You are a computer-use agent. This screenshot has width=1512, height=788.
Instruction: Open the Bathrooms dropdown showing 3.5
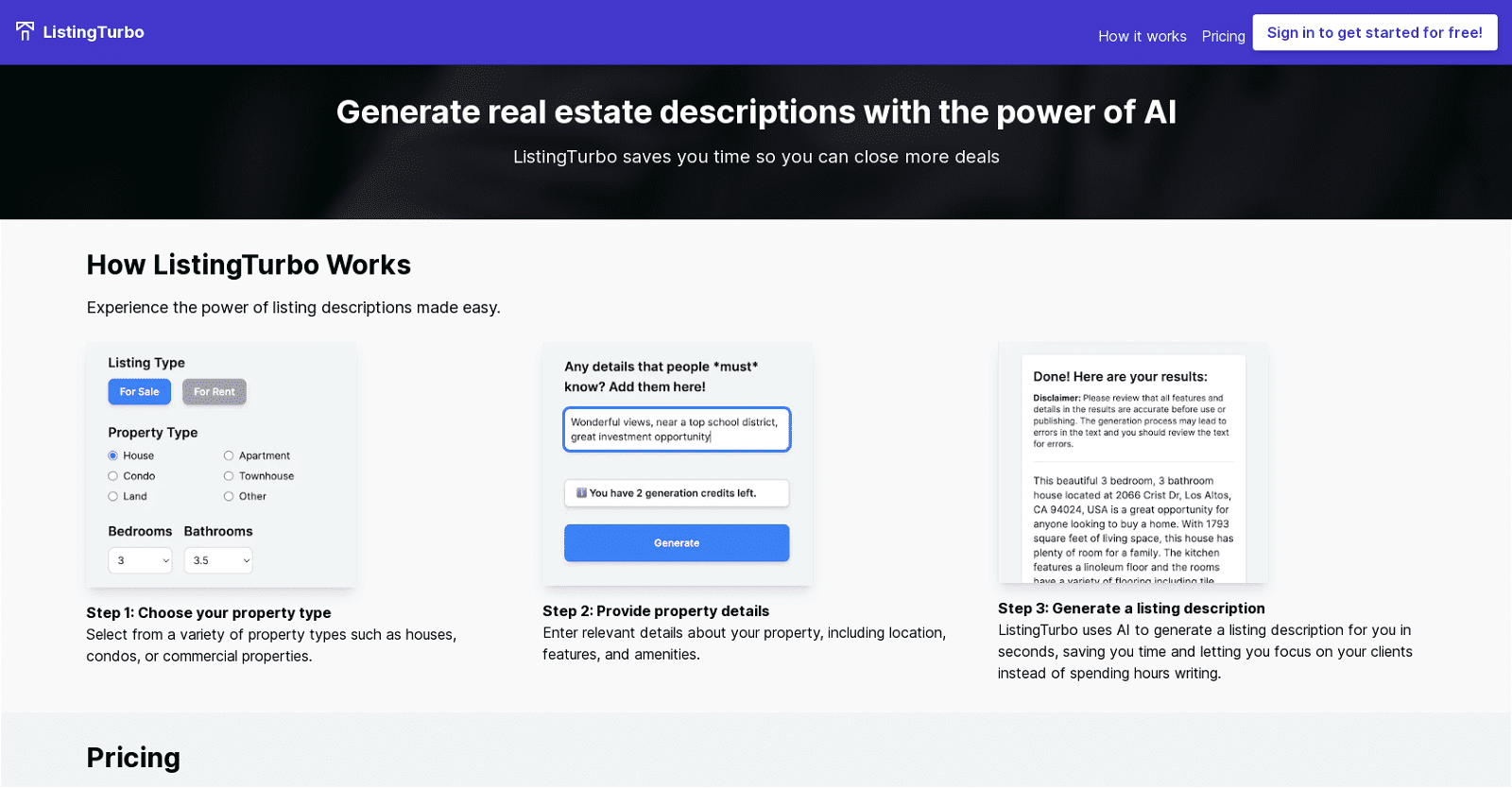pos(218,560)
